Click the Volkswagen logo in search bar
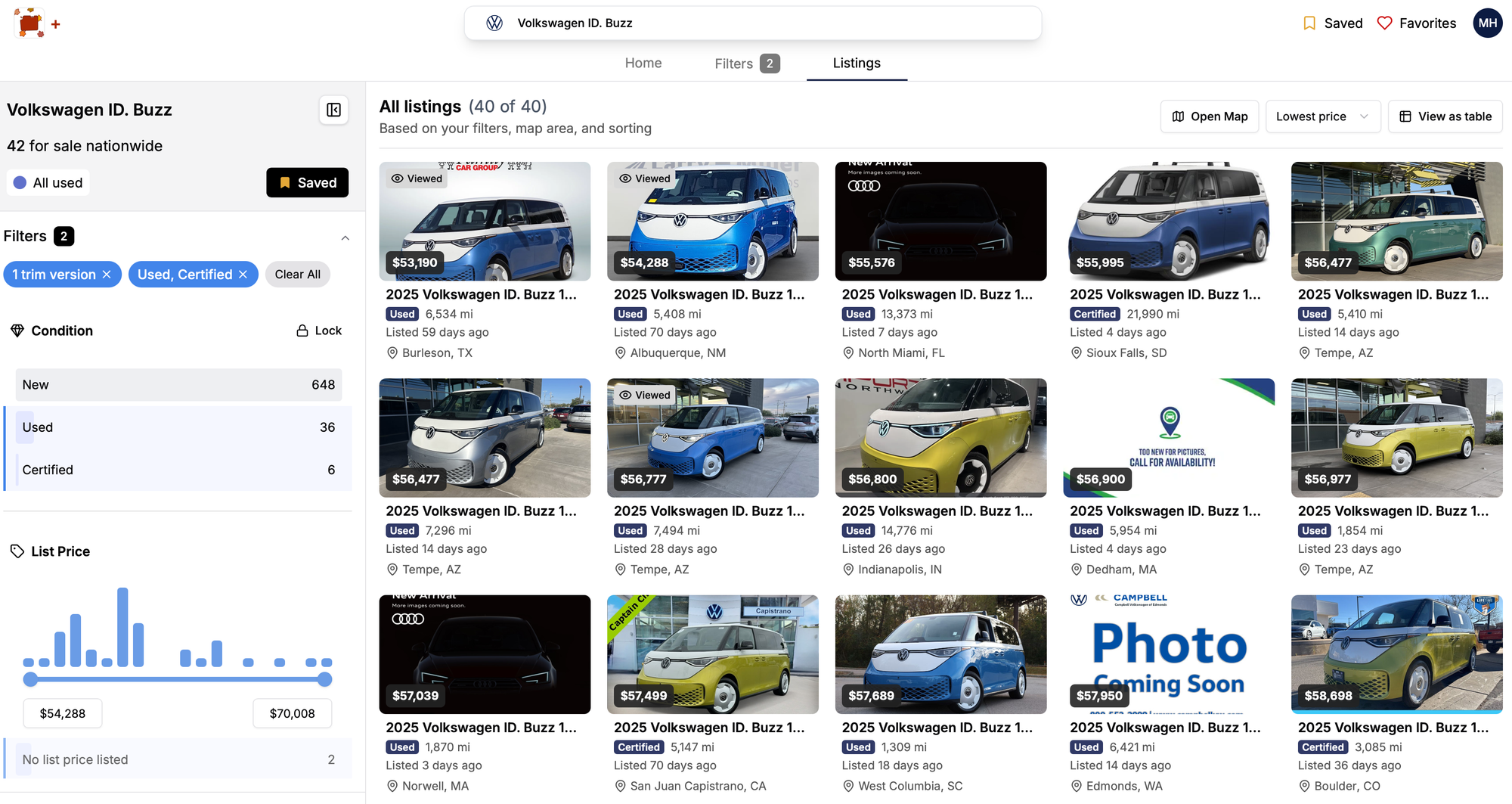The image size is (1512, 804). point(494,23)
